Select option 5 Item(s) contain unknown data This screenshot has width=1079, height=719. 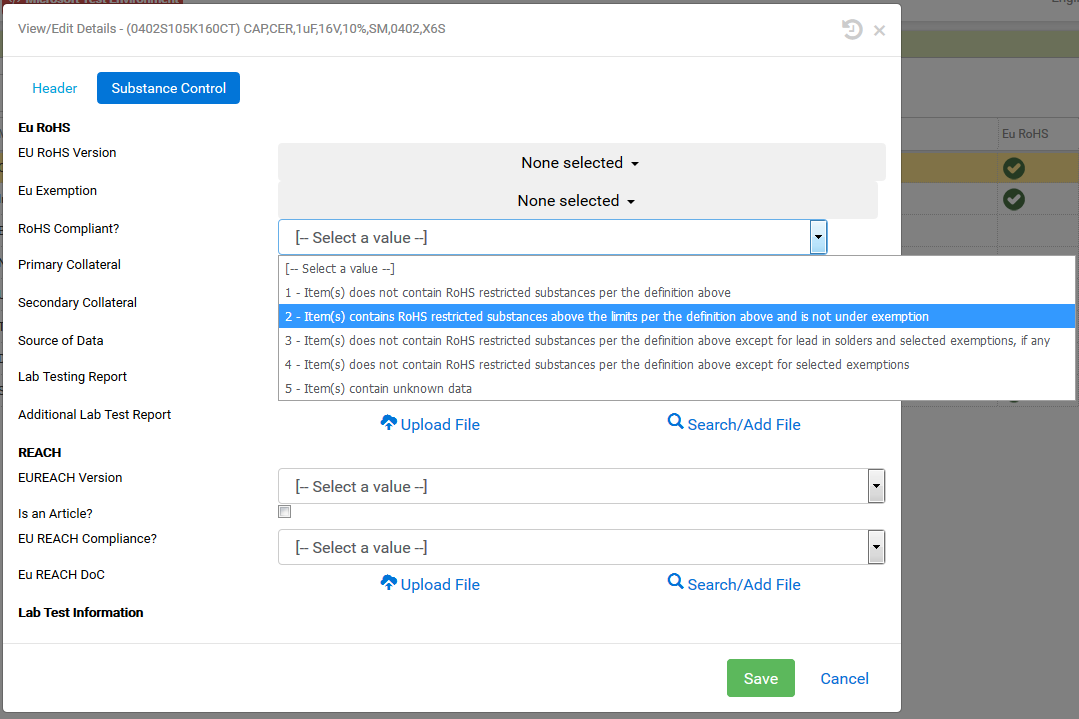(378, 389)
